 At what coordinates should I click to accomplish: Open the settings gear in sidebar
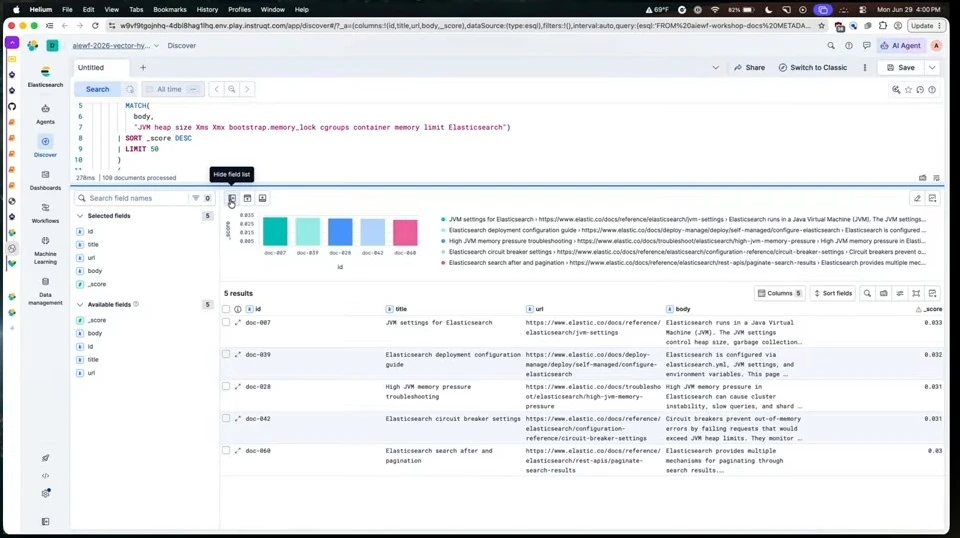coord(45,493)
